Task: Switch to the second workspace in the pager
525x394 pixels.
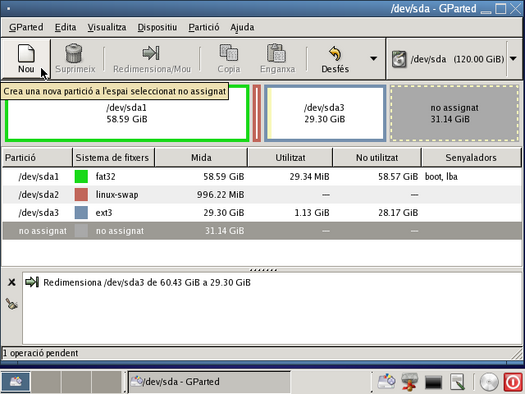Action: coord(46,382)
